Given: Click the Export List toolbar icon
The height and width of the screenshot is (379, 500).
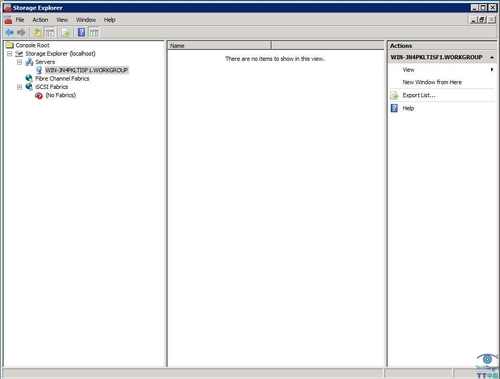Looking at the screenshot, I should pyautogui.click(x=66, y=32).
